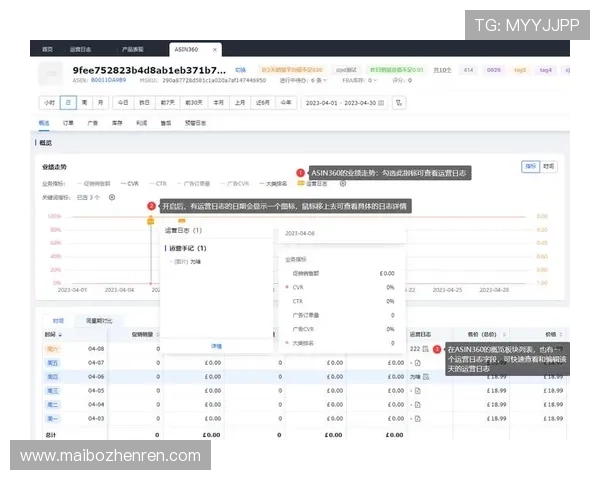Click the gear icon next to 已选 3 个

(111, 197)
